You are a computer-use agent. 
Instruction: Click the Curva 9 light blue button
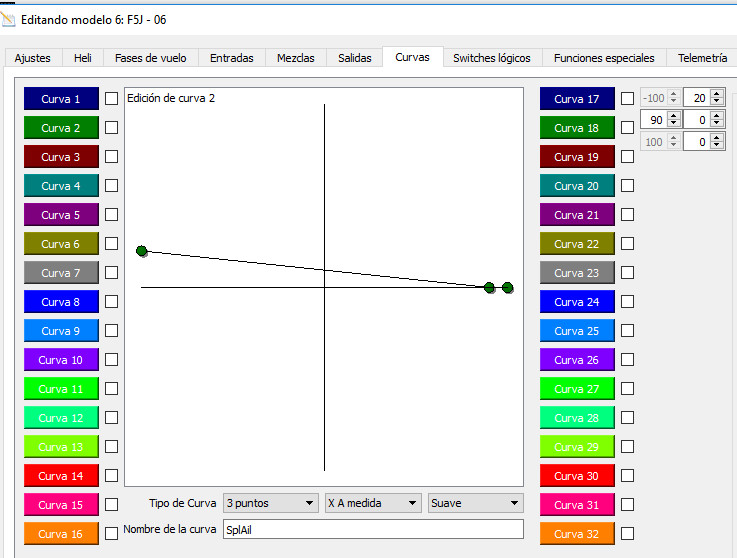(61, 331)
